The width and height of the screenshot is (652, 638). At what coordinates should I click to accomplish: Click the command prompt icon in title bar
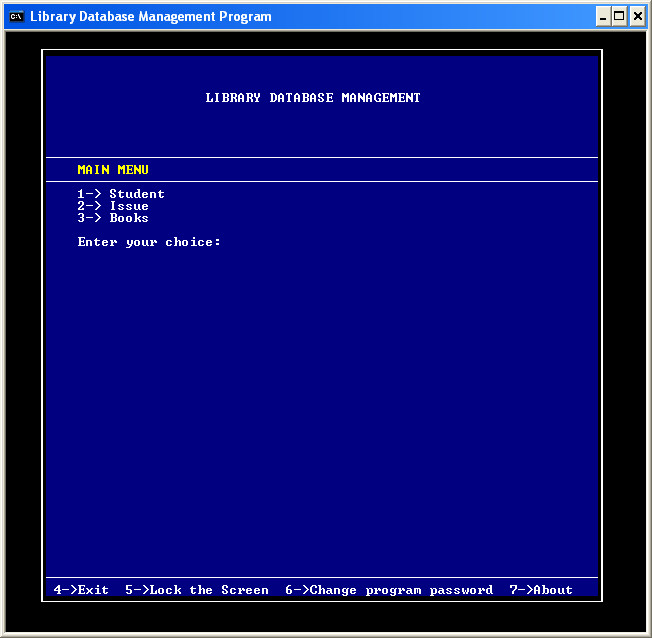(x=16, y=16)
